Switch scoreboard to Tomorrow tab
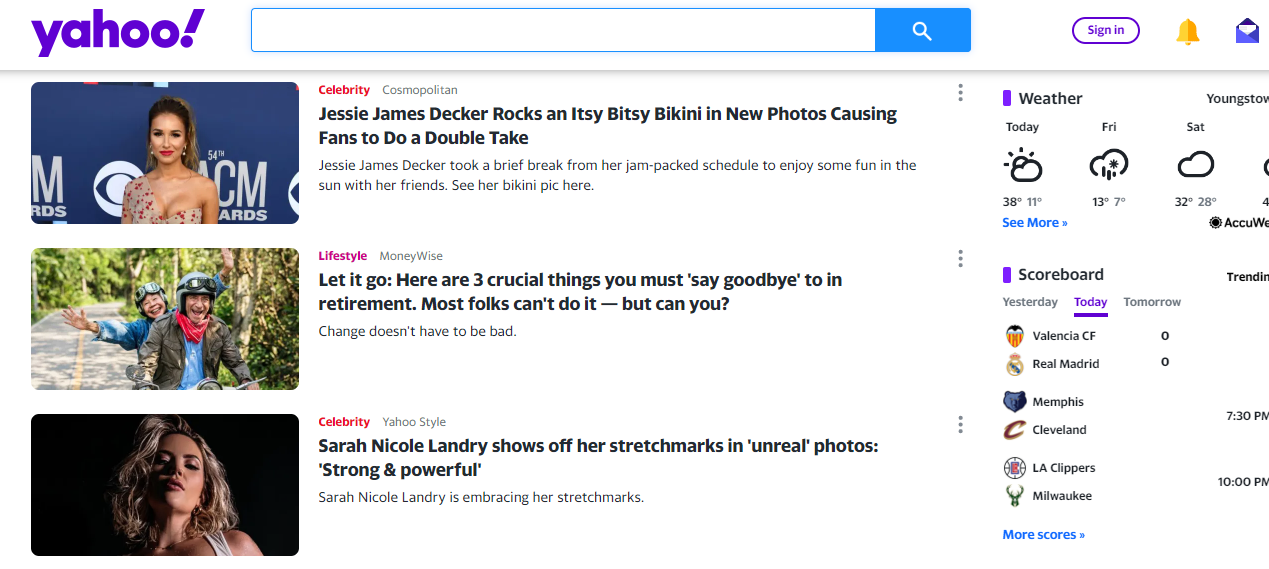Screen dimensions: 1269x569 [x=1152, y=302]
